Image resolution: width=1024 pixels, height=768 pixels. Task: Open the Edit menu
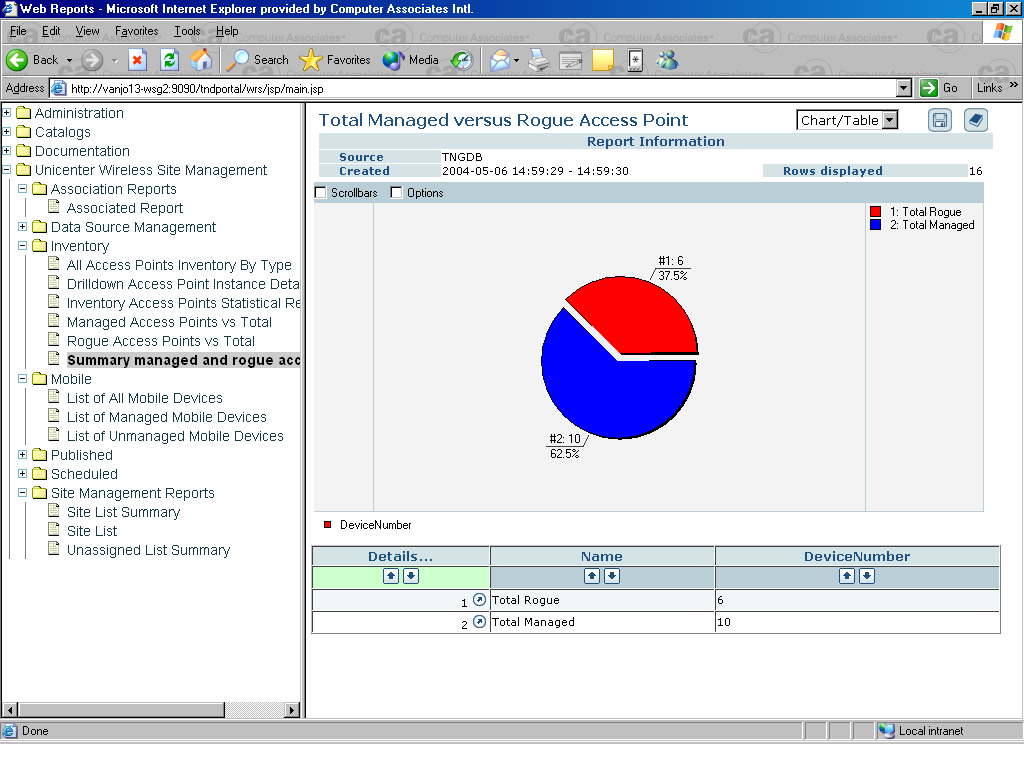point(51,31)
